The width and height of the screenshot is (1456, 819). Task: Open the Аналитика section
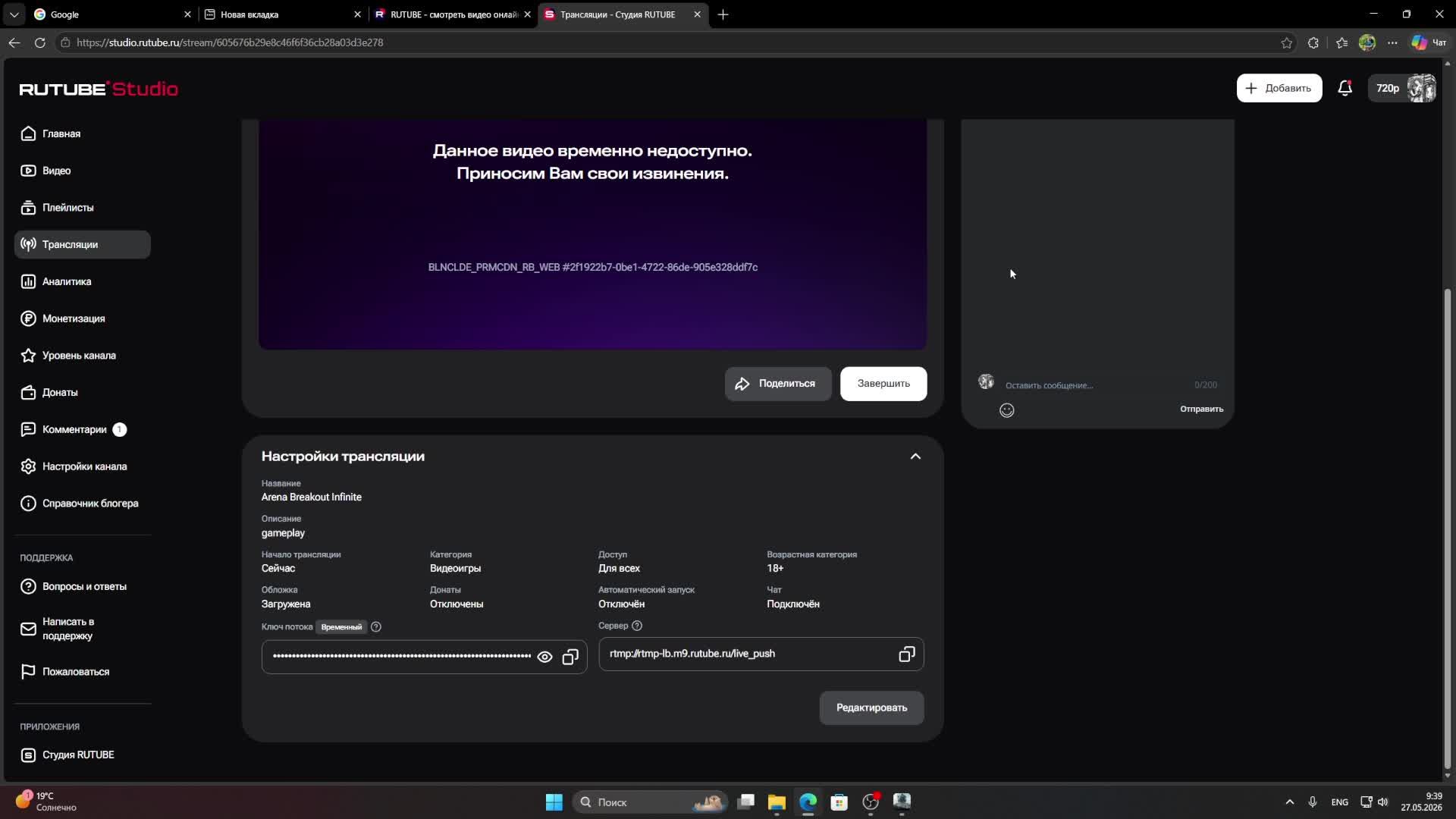tap(82, 282)
